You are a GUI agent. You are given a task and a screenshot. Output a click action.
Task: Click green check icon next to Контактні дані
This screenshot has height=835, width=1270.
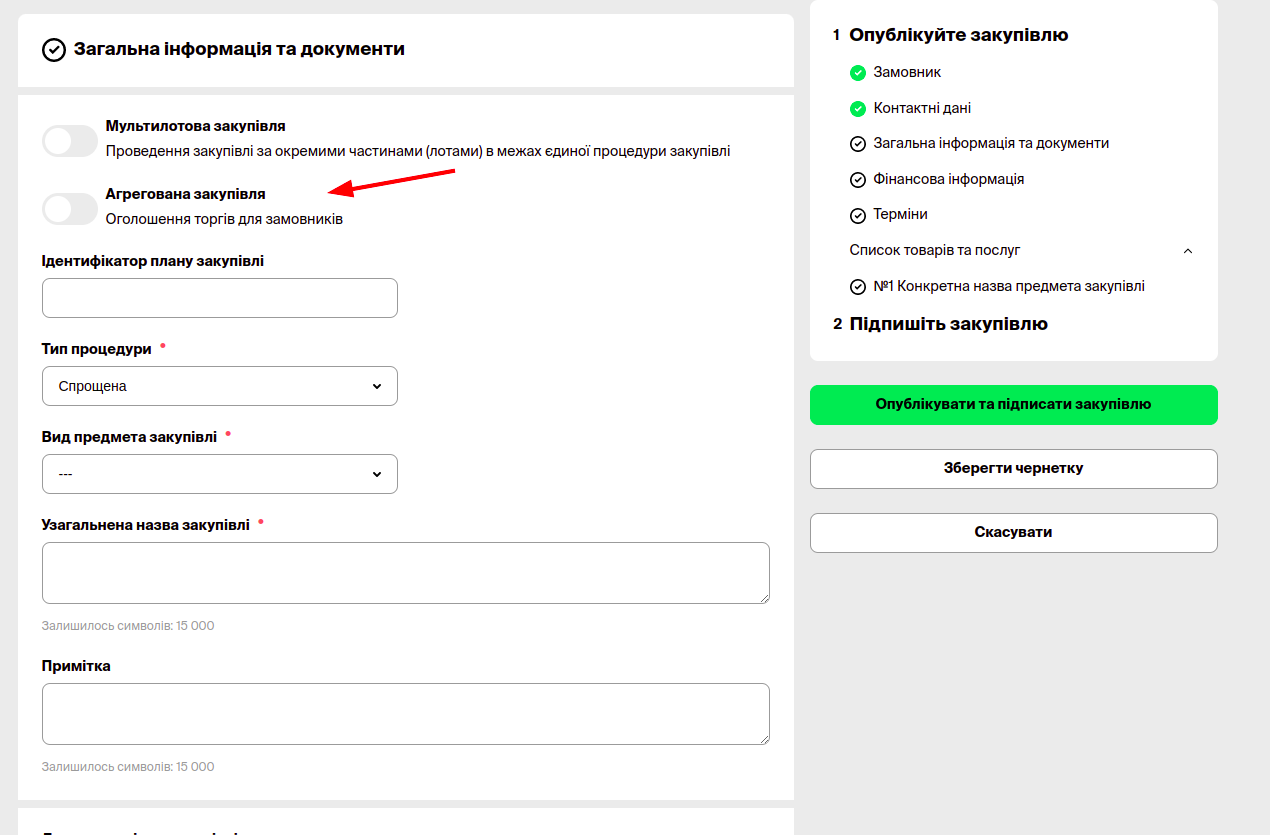tap(857, 108)
